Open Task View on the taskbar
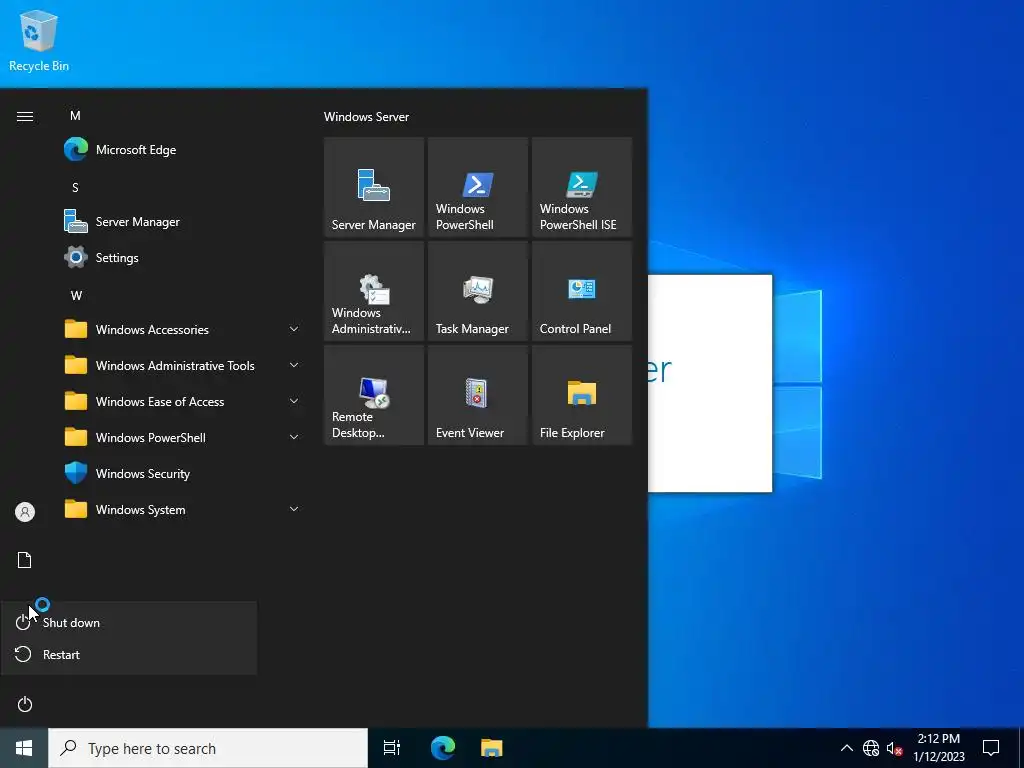Screen dimensions: 1024x768 coord(392,748)
